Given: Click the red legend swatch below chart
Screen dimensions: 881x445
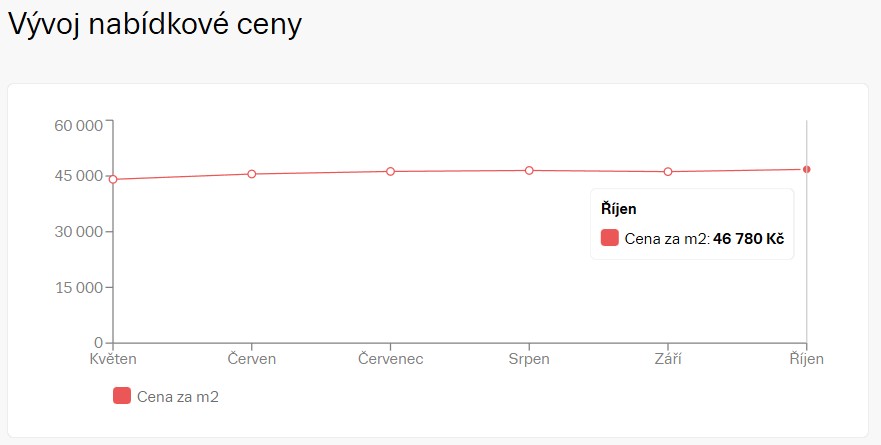Looking at the screenshot, I should (122, 396).
